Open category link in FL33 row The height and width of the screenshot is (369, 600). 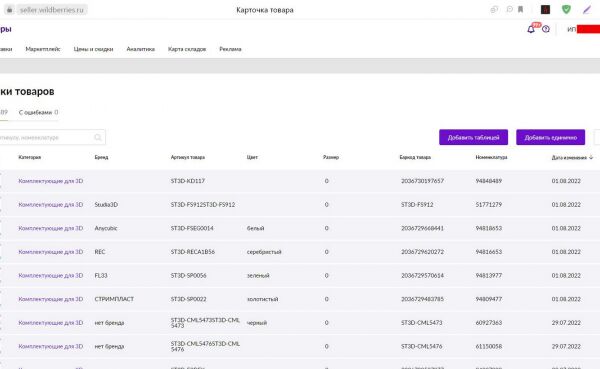click(51, 276)
